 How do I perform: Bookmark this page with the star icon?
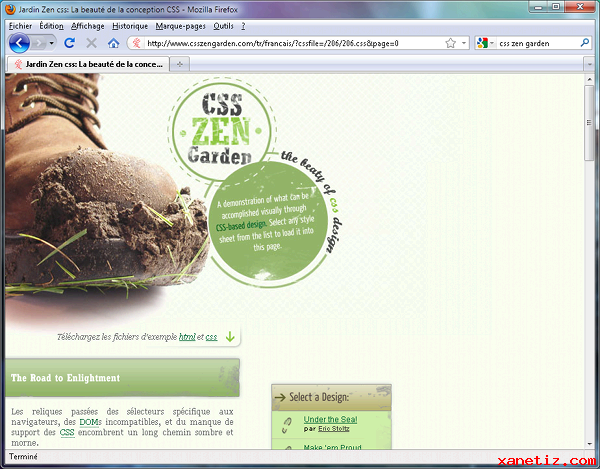(x=451, y=43)
